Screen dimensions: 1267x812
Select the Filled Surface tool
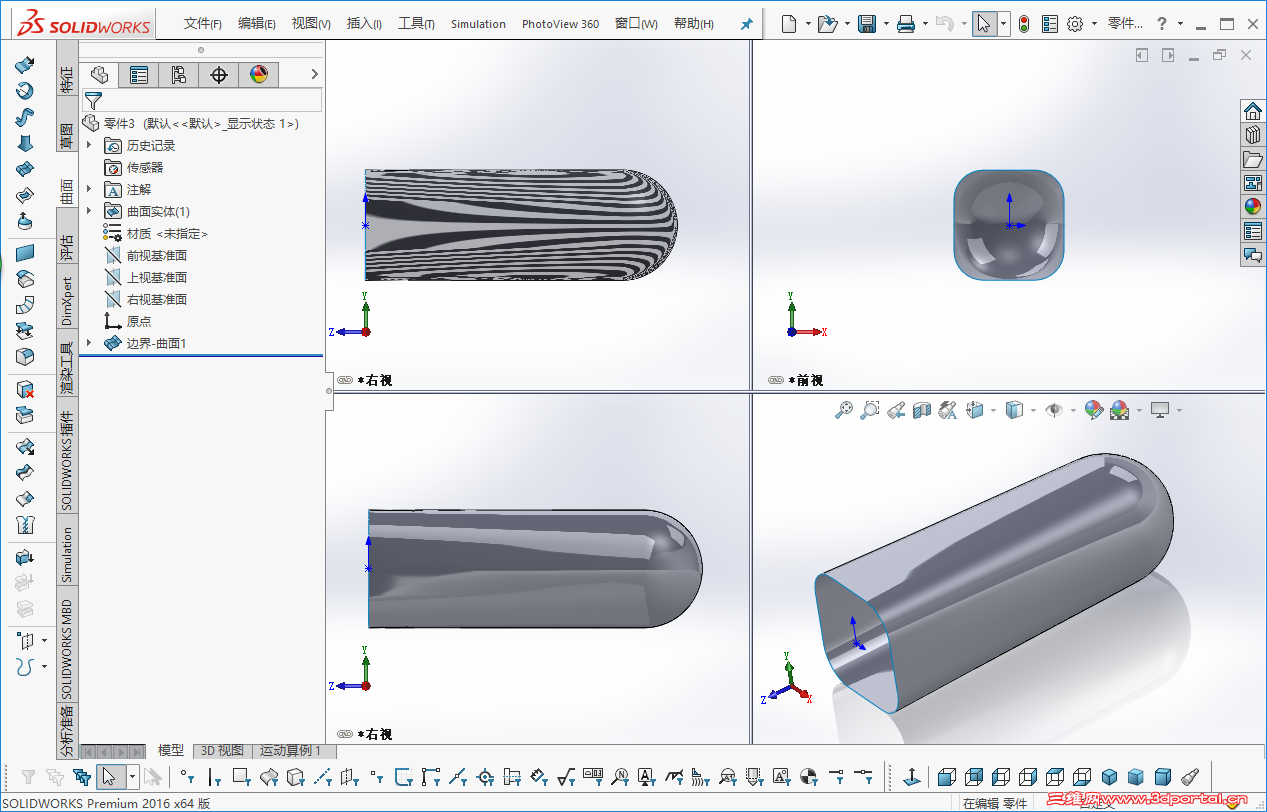click(25, 195)
